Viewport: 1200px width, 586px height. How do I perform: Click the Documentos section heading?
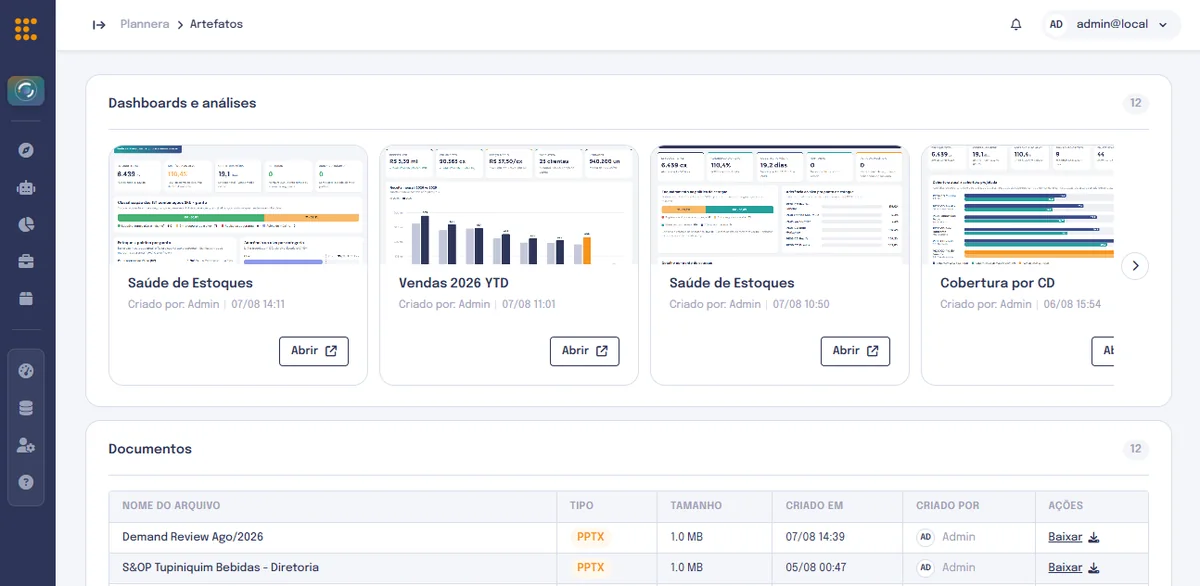click(150, 449)
